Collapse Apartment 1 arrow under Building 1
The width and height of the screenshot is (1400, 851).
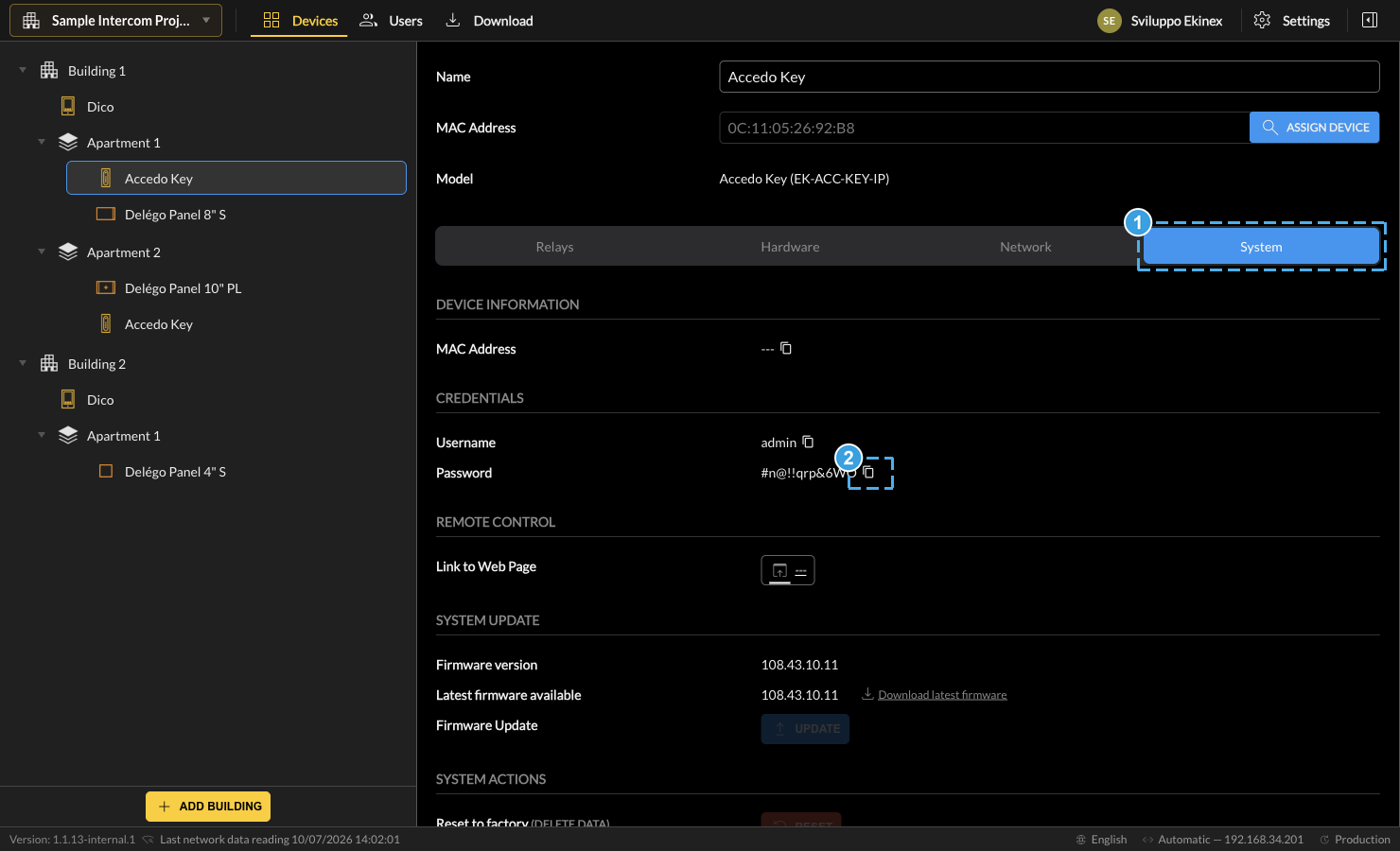pyautogui.click(x=42, y=143)
